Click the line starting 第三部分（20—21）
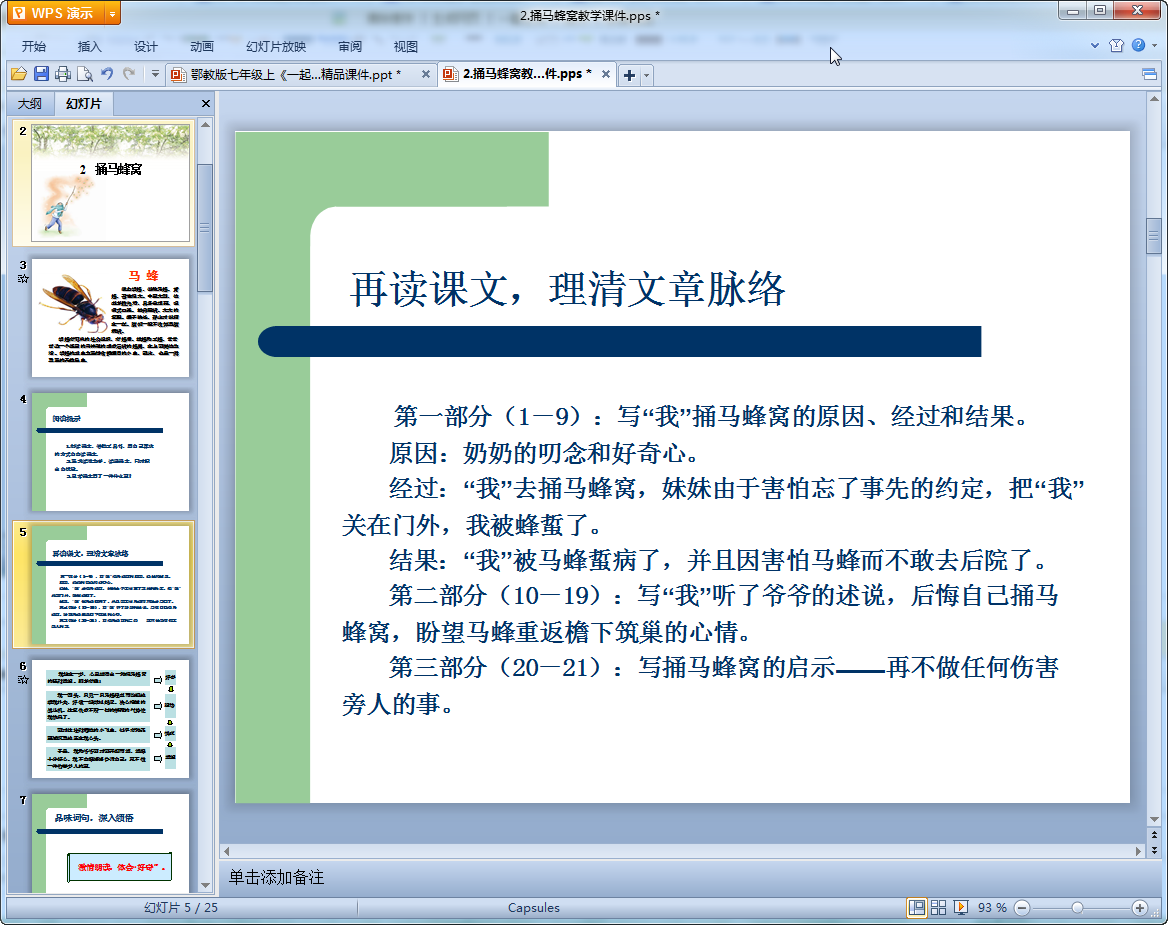This screenshot has width=1168, height=925. tap(723, 667)
